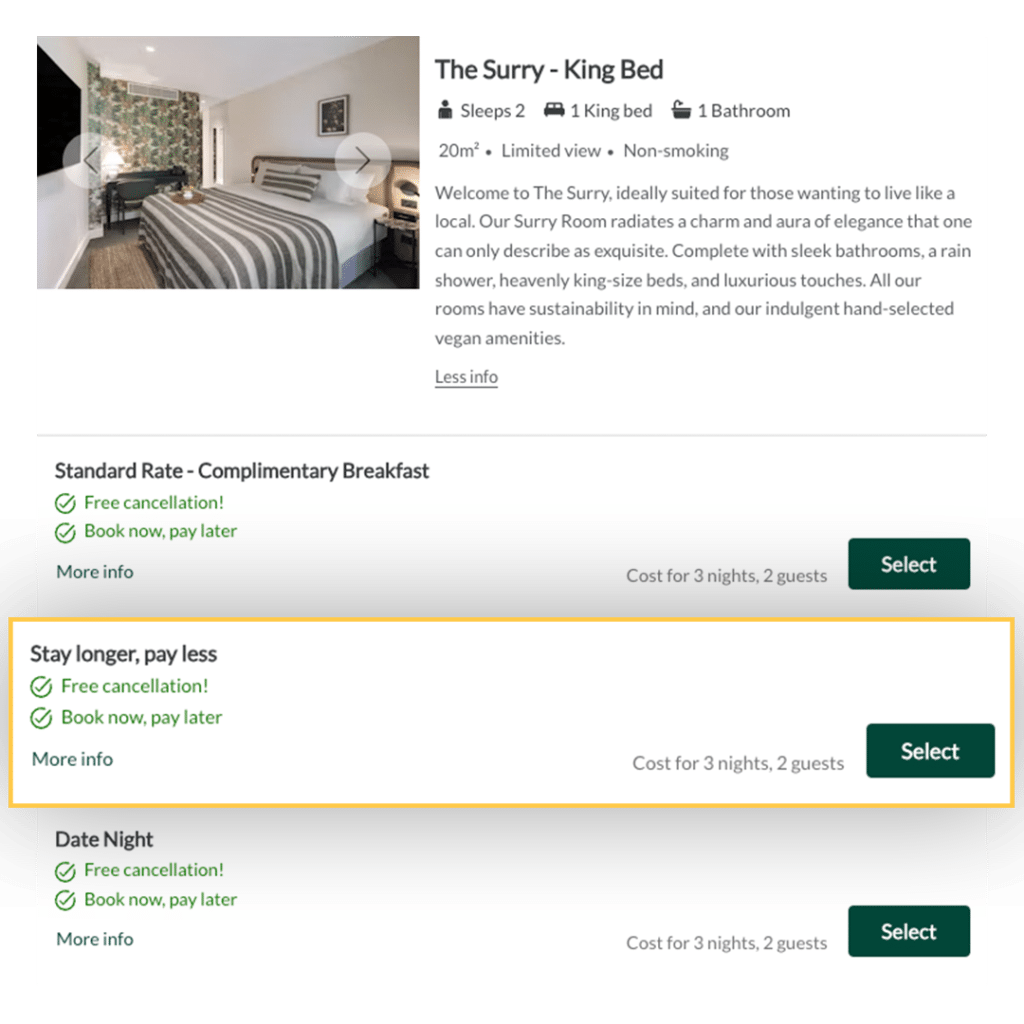Show the next room photo

(362, 160)
